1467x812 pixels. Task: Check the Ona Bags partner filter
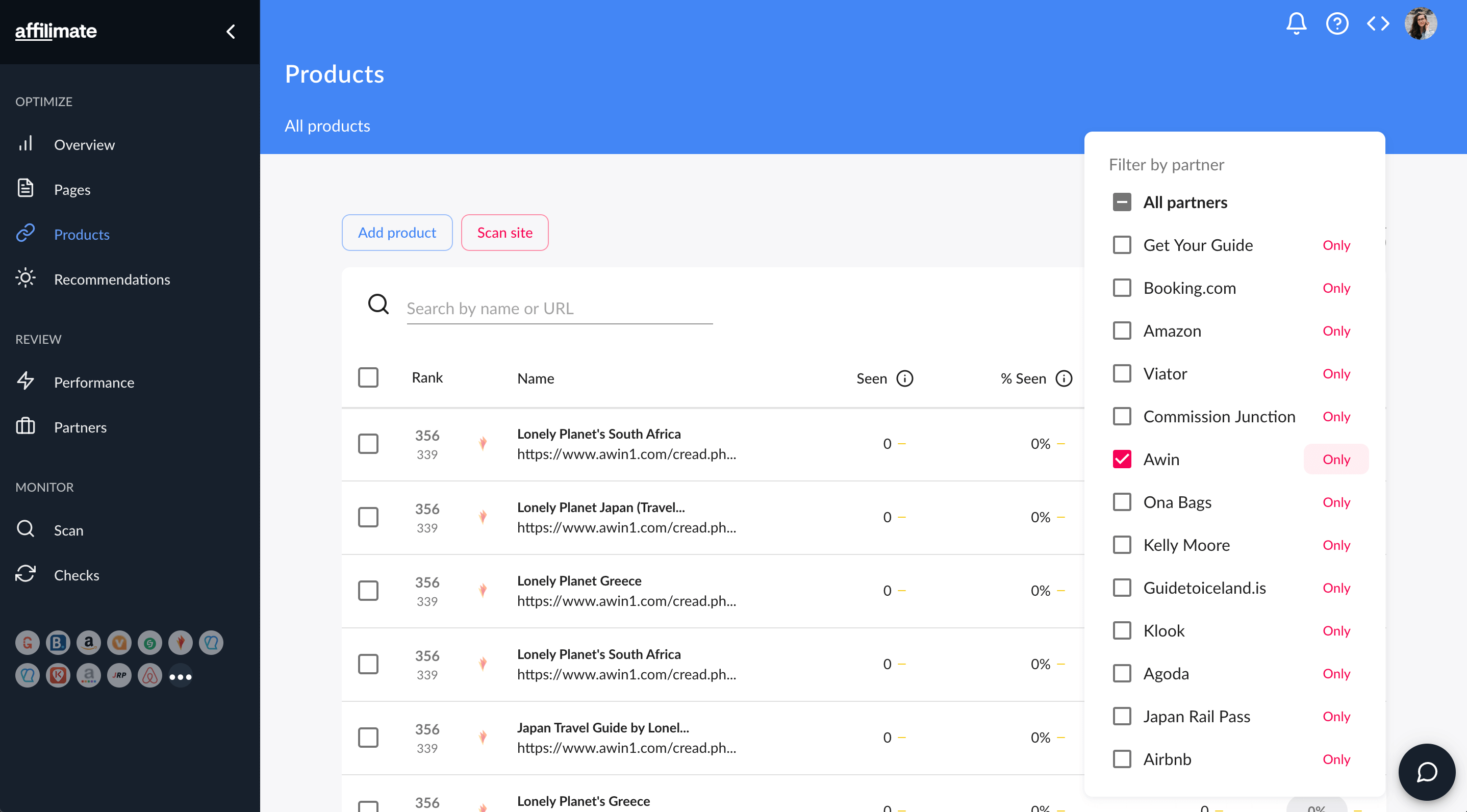click(1122, 502)
